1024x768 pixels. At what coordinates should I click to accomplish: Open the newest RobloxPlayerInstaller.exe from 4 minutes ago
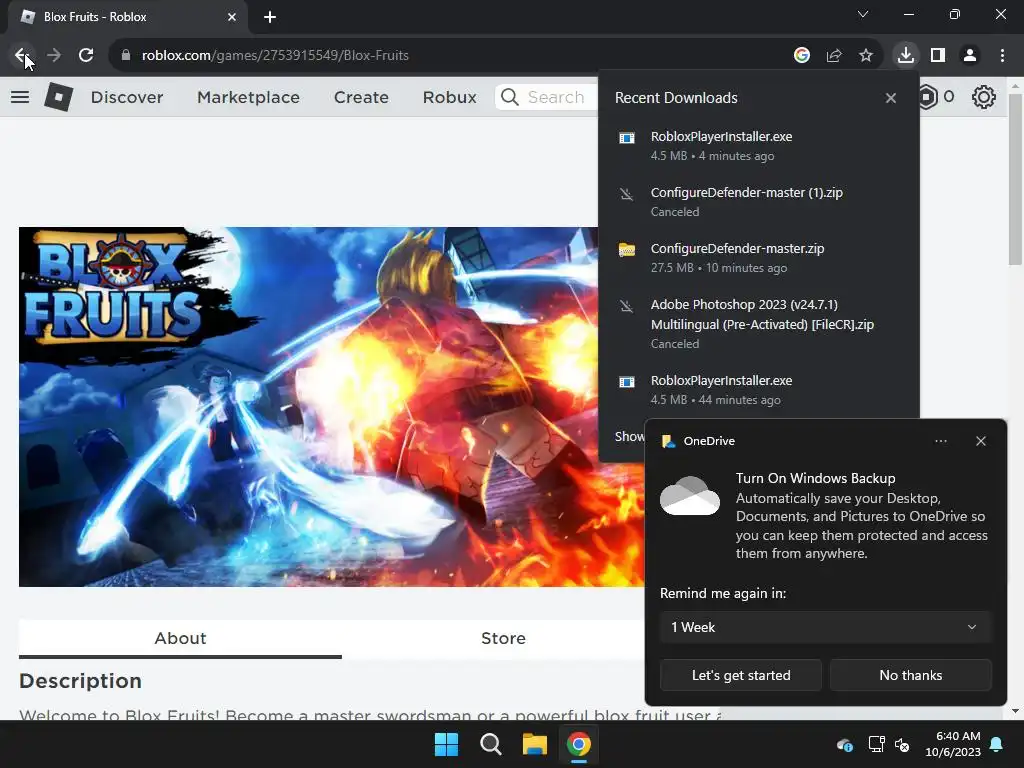(x=759, y=146)
